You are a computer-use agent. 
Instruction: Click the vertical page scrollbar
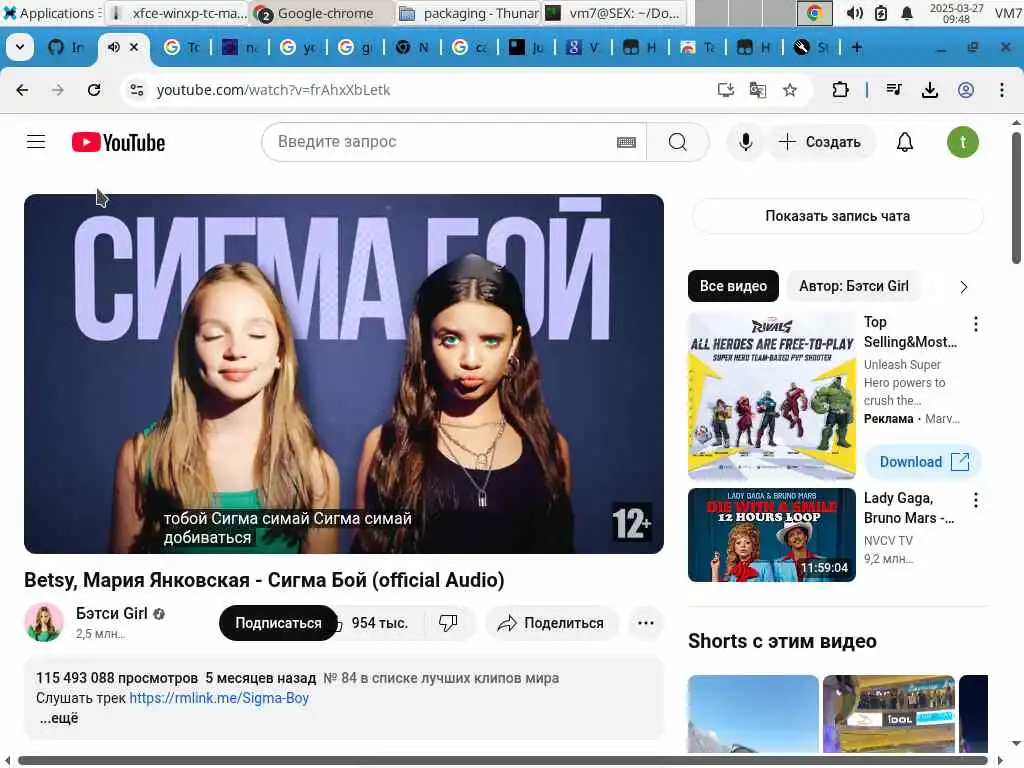tap(1016, 199)
